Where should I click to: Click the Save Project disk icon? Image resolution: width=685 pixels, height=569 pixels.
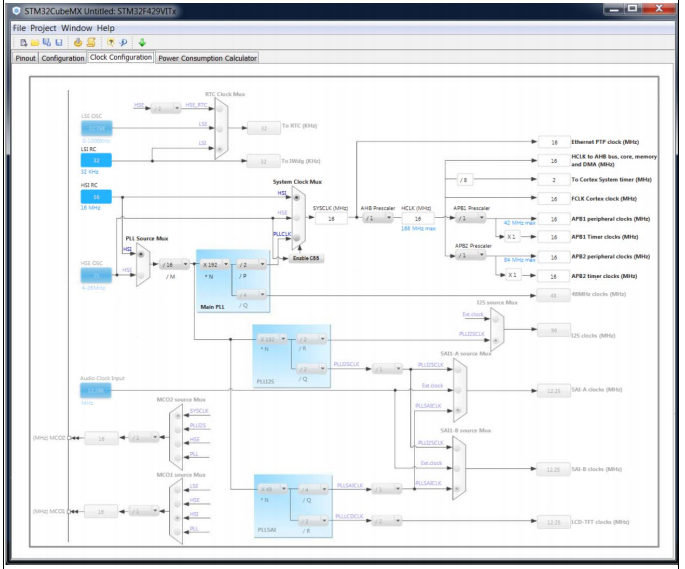[x=59, y=42]
